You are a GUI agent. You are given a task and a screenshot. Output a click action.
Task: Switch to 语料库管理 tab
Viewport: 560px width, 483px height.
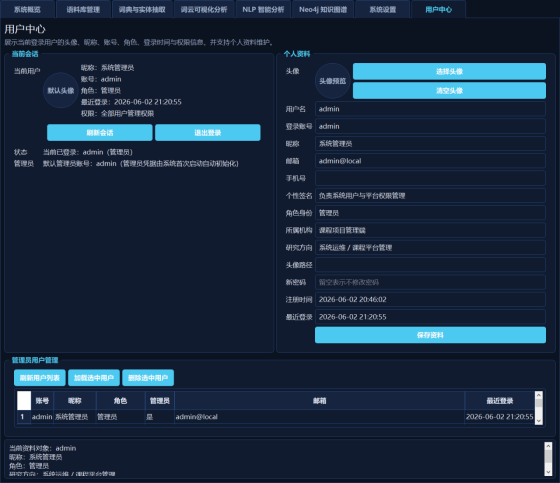83,9
